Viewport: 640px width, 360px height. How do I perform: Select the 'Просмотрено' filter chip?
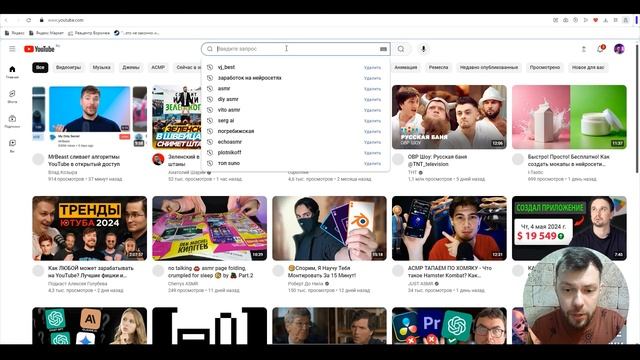(545, 67)
